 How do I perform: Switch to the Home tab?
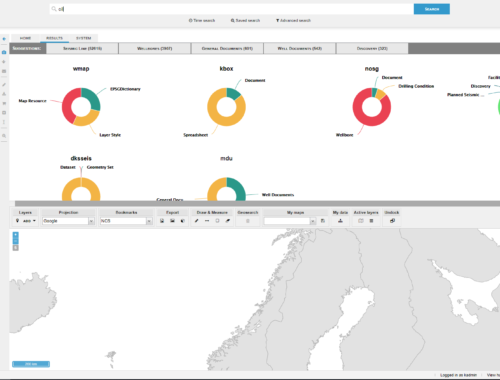[x=25, y=38]
